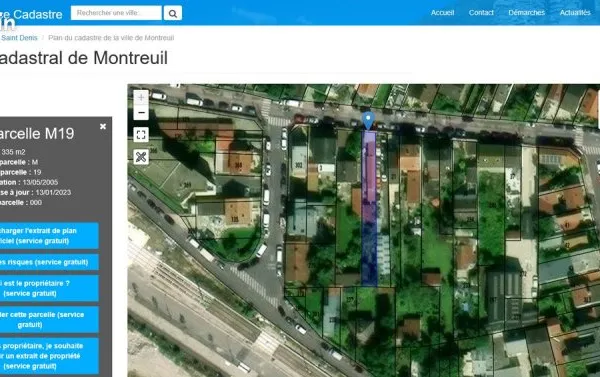
Task: Zoom in on the map
Action: tap(141, 97)
